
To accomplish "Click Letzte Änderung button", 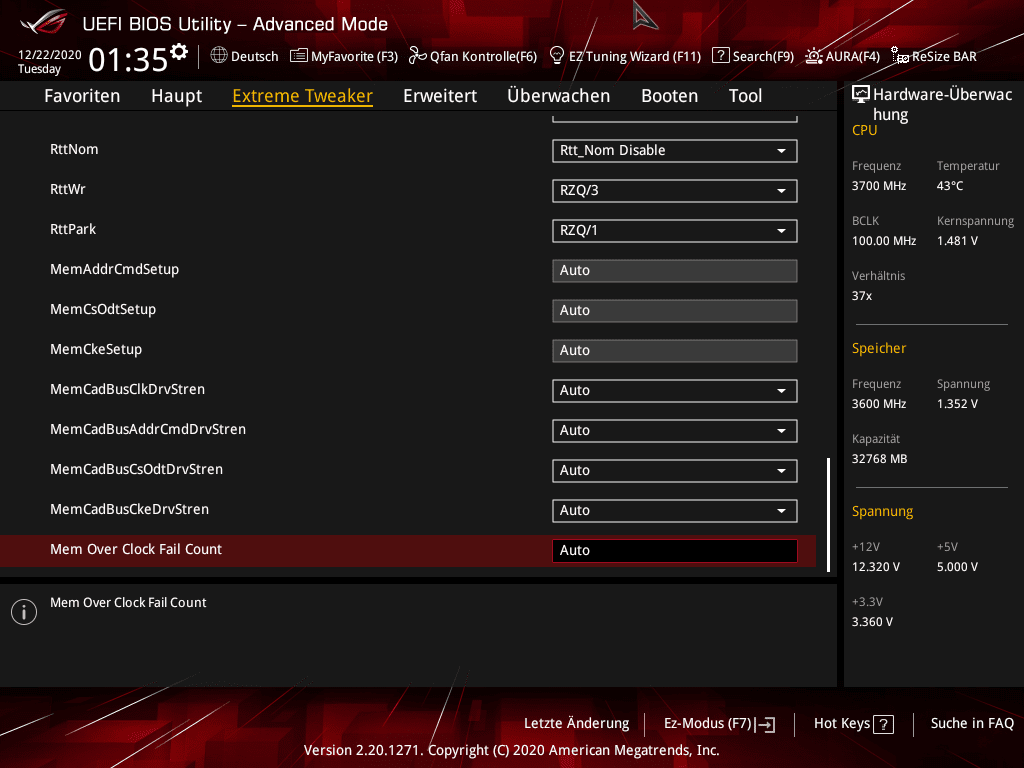I will coord(577,724).
